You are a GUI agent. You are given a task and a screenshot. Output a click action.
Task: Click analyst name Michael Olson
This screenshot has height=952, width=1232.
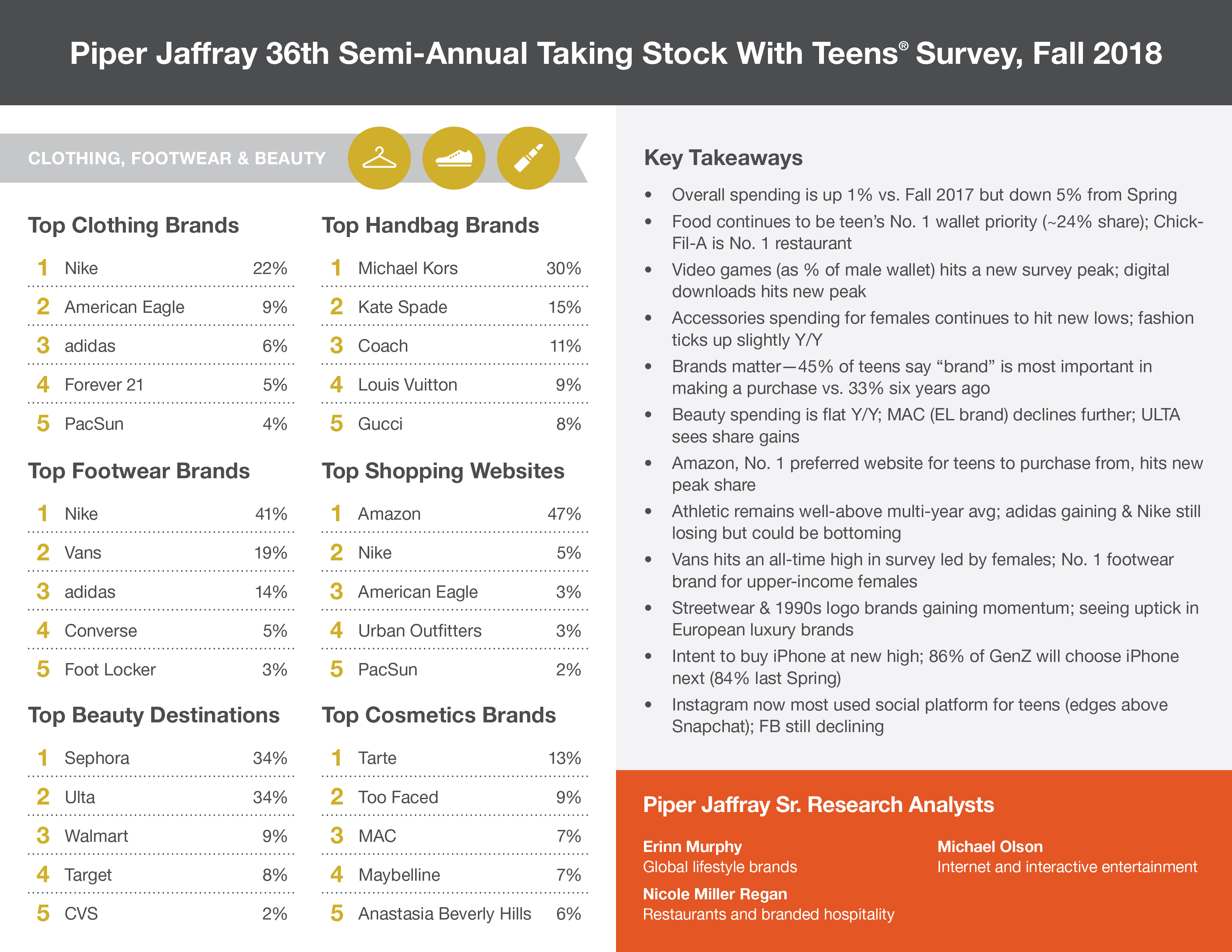tap(990, 847)
